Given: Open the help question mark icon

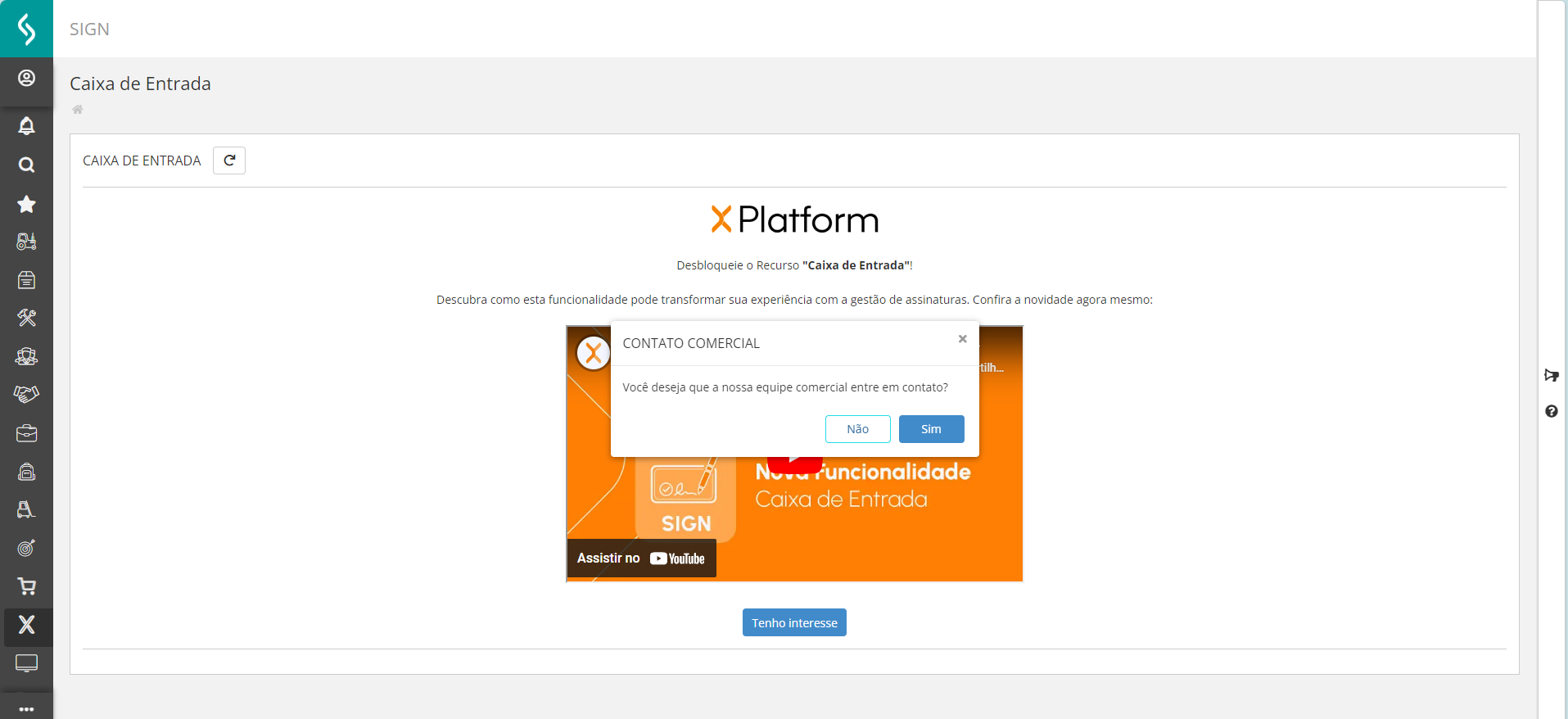Looking at the screenshot, I should point(1552,411).
